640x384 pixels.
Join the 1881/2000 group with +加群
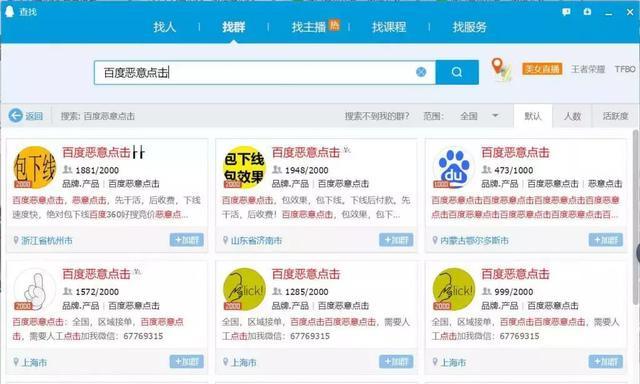[187, 240]
